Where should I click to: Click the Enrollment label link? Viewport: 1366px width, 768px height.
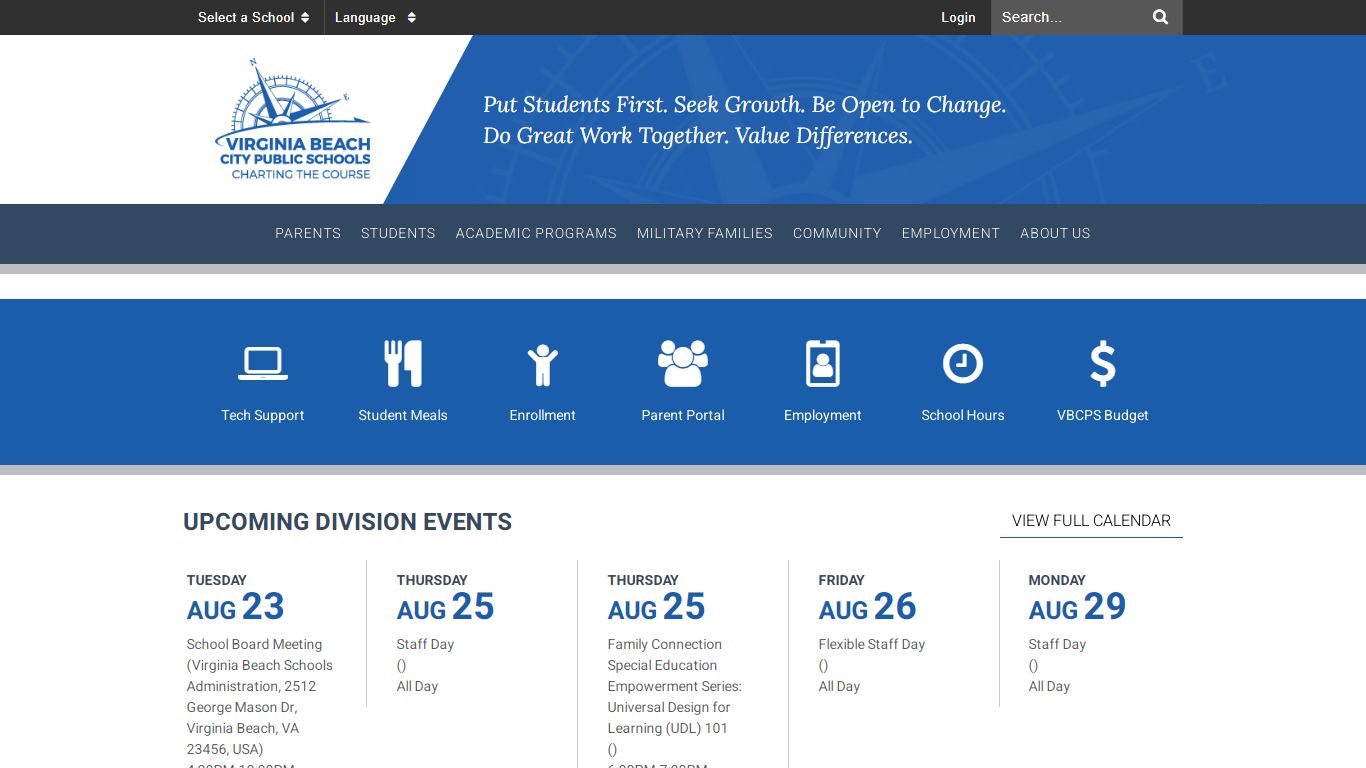(x=543, y=415)
